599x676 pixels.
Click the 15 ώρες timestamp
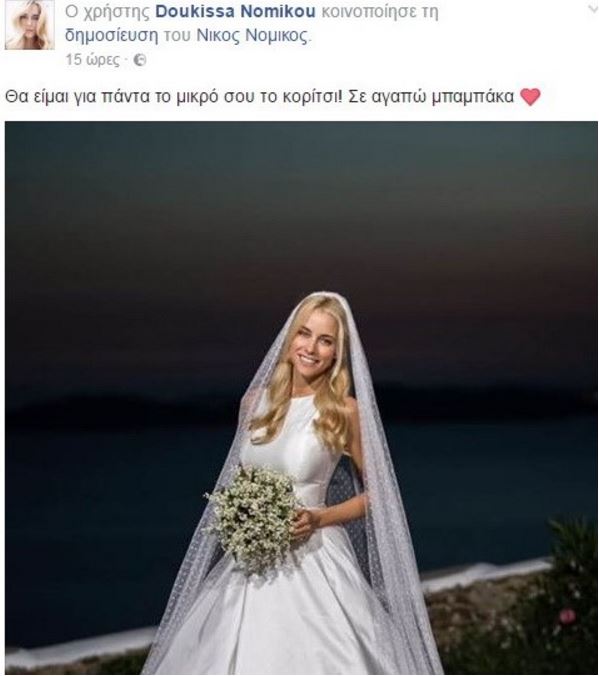93,59
